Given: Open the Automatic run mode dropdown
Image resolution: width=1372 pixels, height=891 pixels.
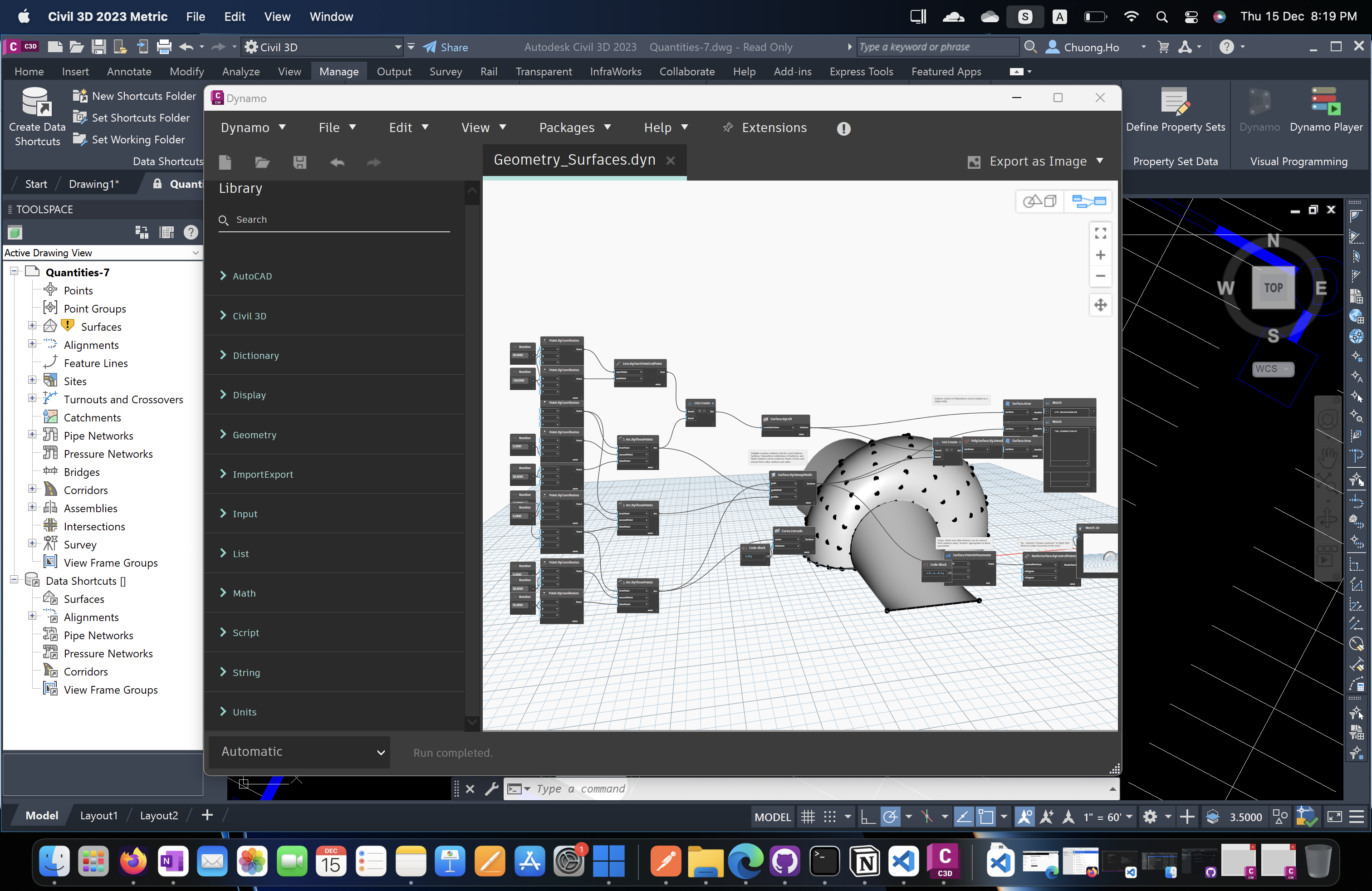Looking at the screenshot, I should [x=300, y=752].
